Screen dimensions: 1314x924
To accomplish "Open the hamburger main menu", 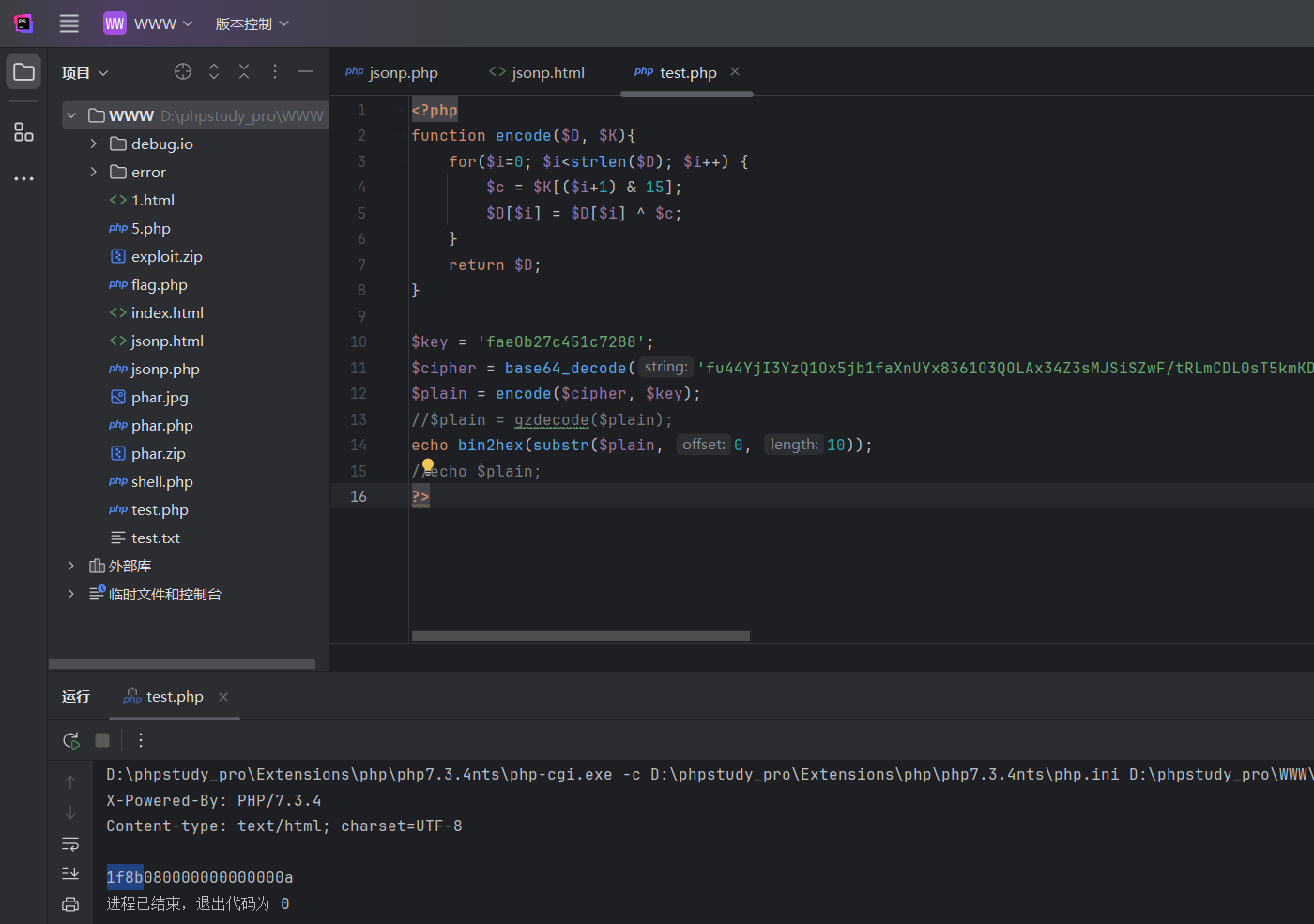I will pyautogui.click(x=69, y=23).
